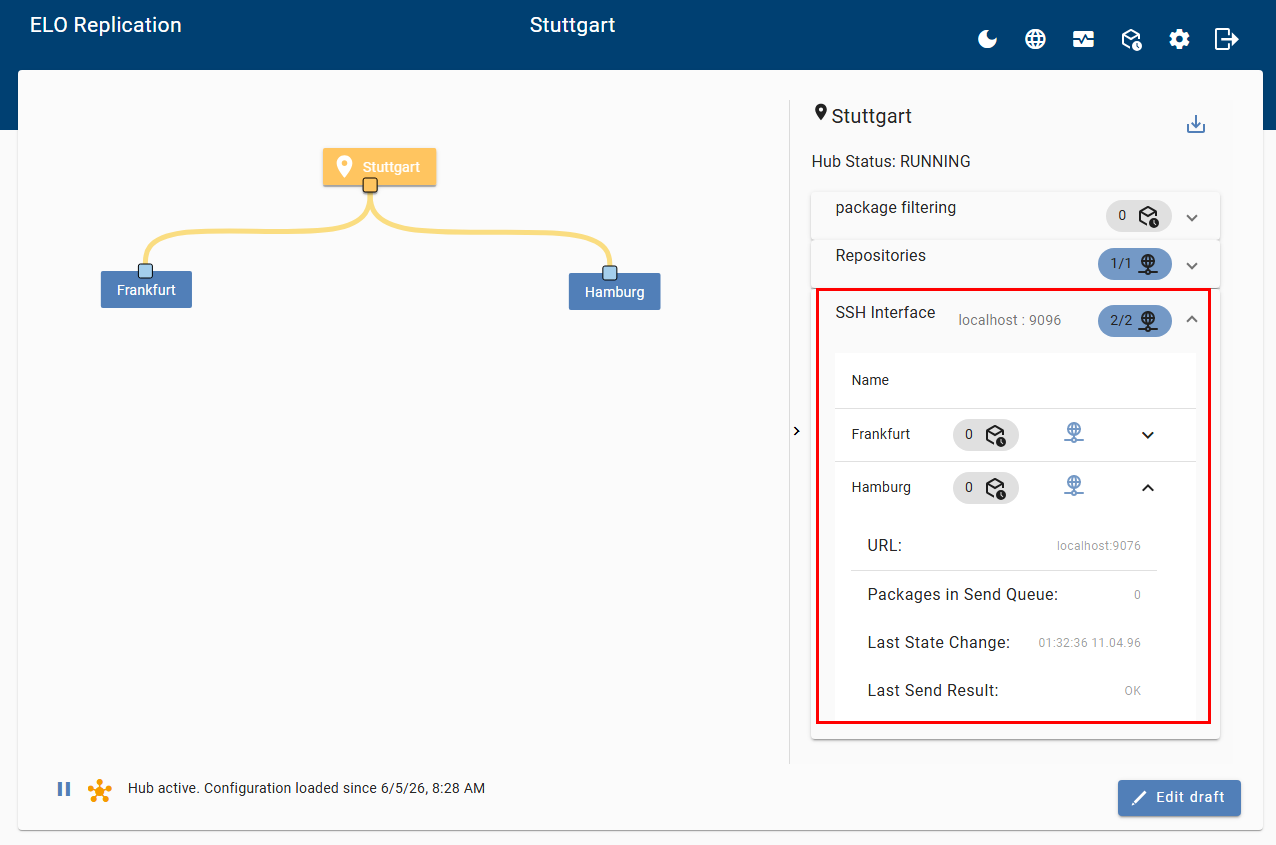
Task: Click package filtering count badge 0
Action: (x=1138, y=216)
